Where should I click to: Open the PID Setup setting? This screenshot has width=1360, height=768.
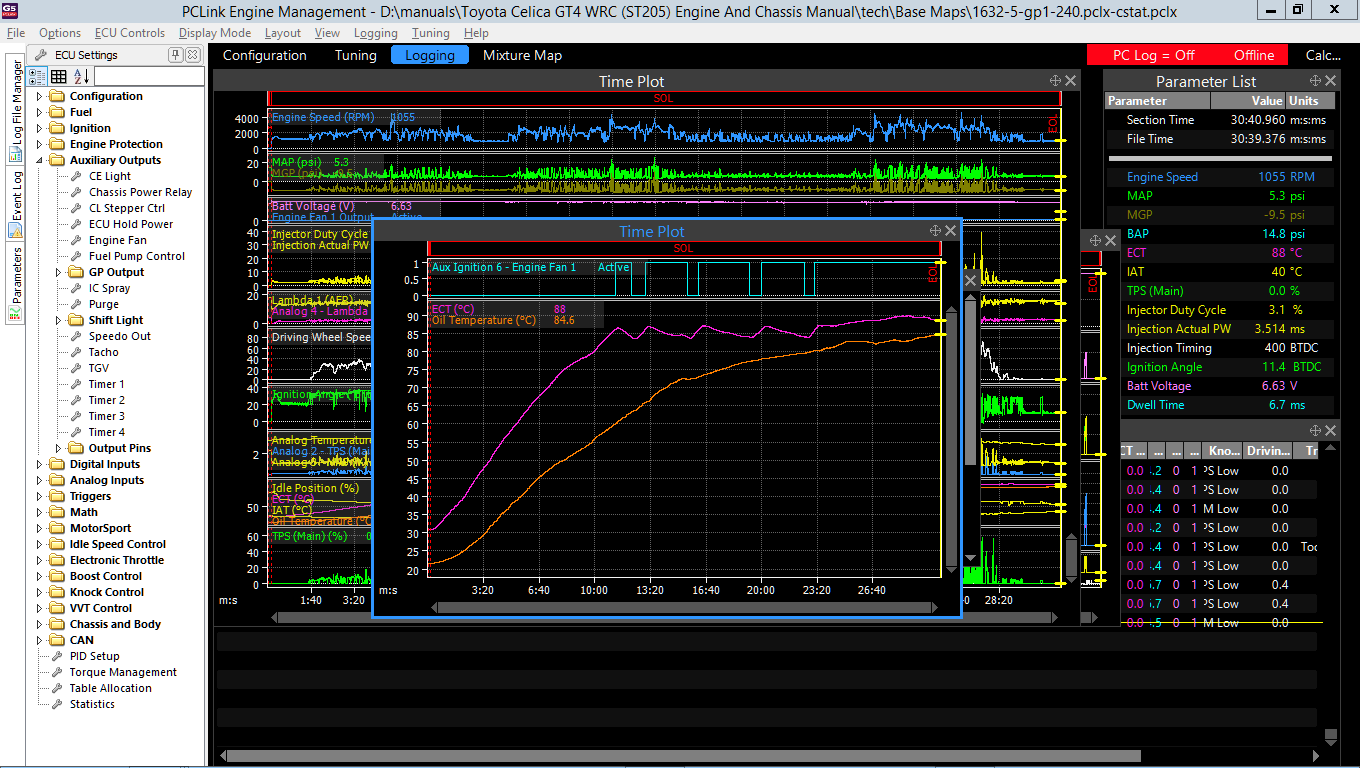94,656
